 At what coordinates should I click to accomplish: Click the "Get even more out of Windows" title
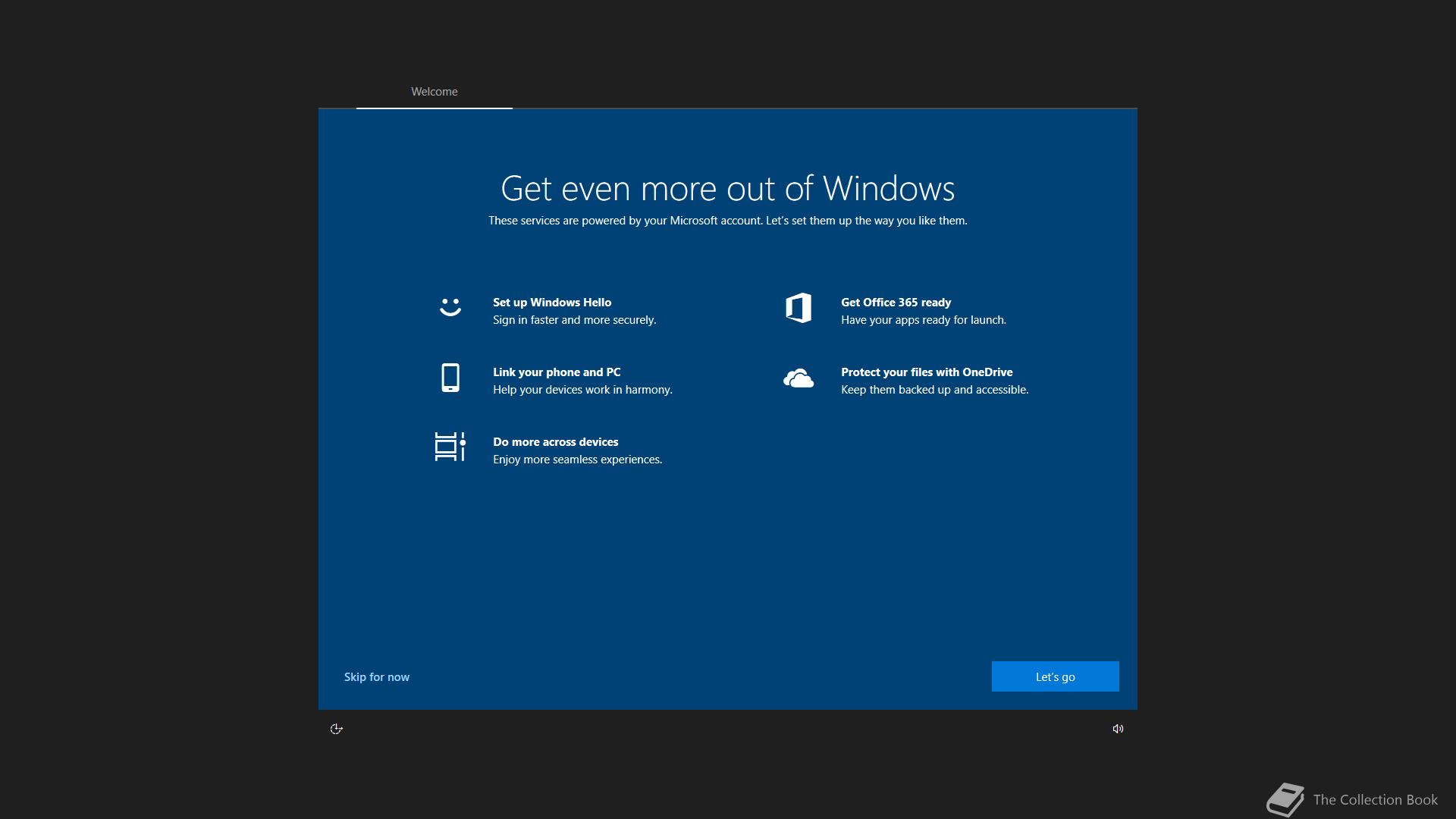pyautogui.click(x=728, y=188)
